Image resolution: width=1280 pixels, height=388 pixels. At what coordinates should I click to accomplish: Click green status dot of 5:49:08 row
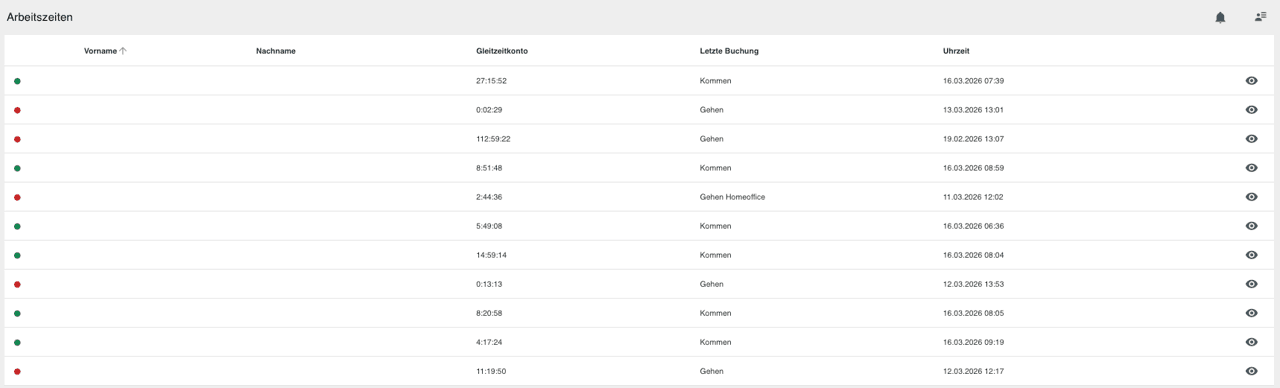17,226
